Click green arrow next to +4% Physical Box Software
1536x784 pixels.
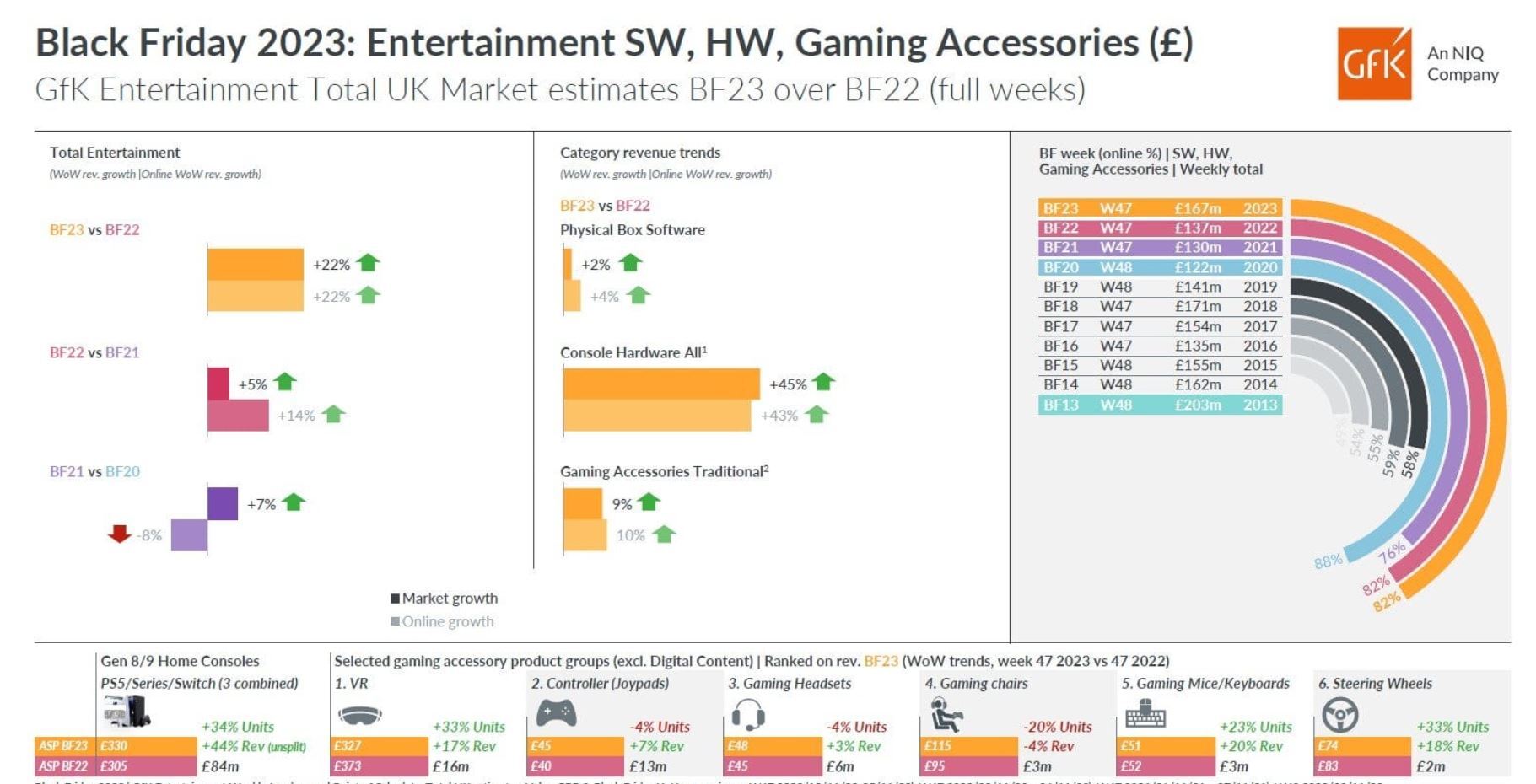click(639, 295)
